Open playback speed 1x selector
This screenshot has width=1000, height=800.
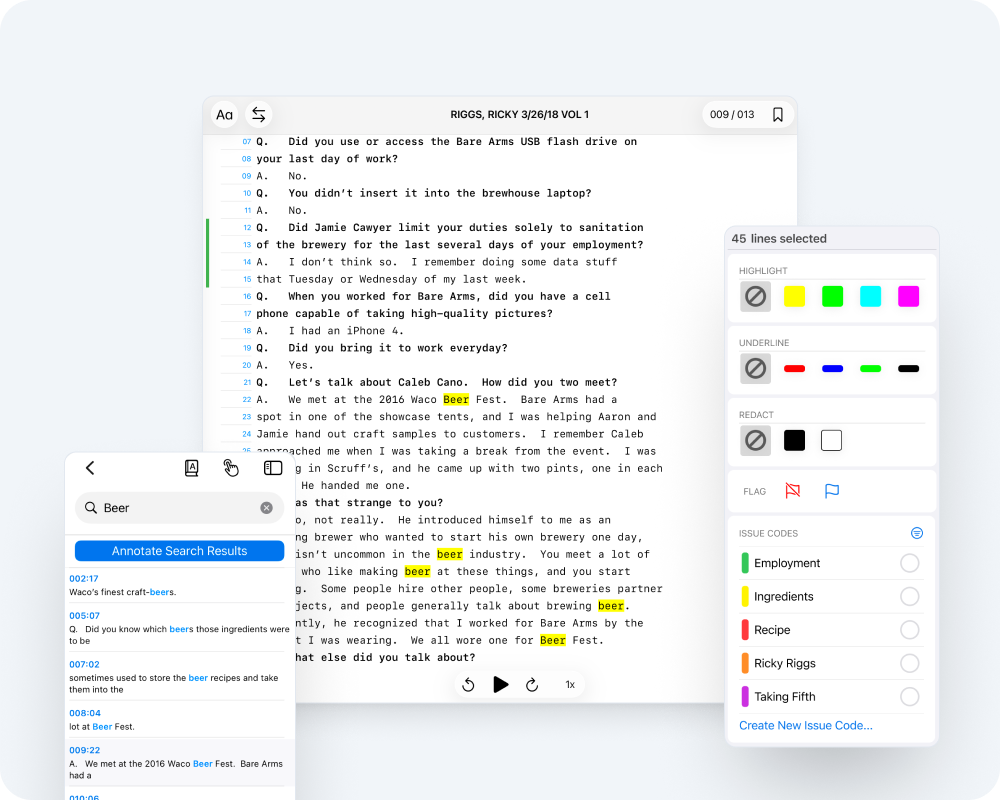click(570, 685)
